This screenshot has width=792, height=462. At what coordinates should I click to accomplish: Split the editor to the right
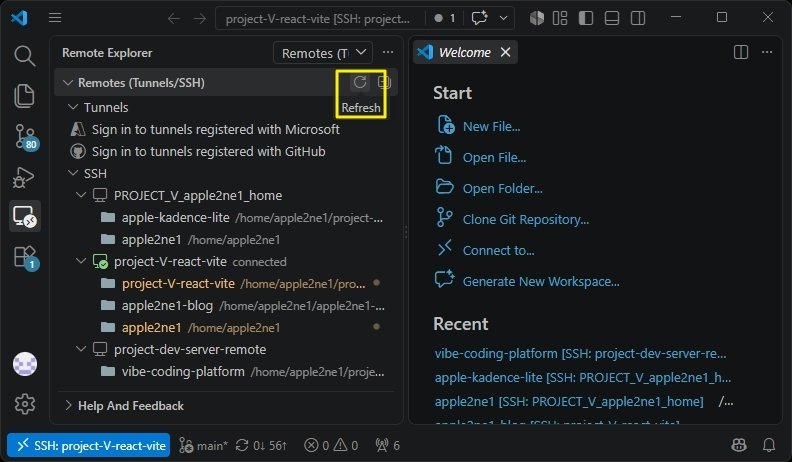click(x=740, y=52)
